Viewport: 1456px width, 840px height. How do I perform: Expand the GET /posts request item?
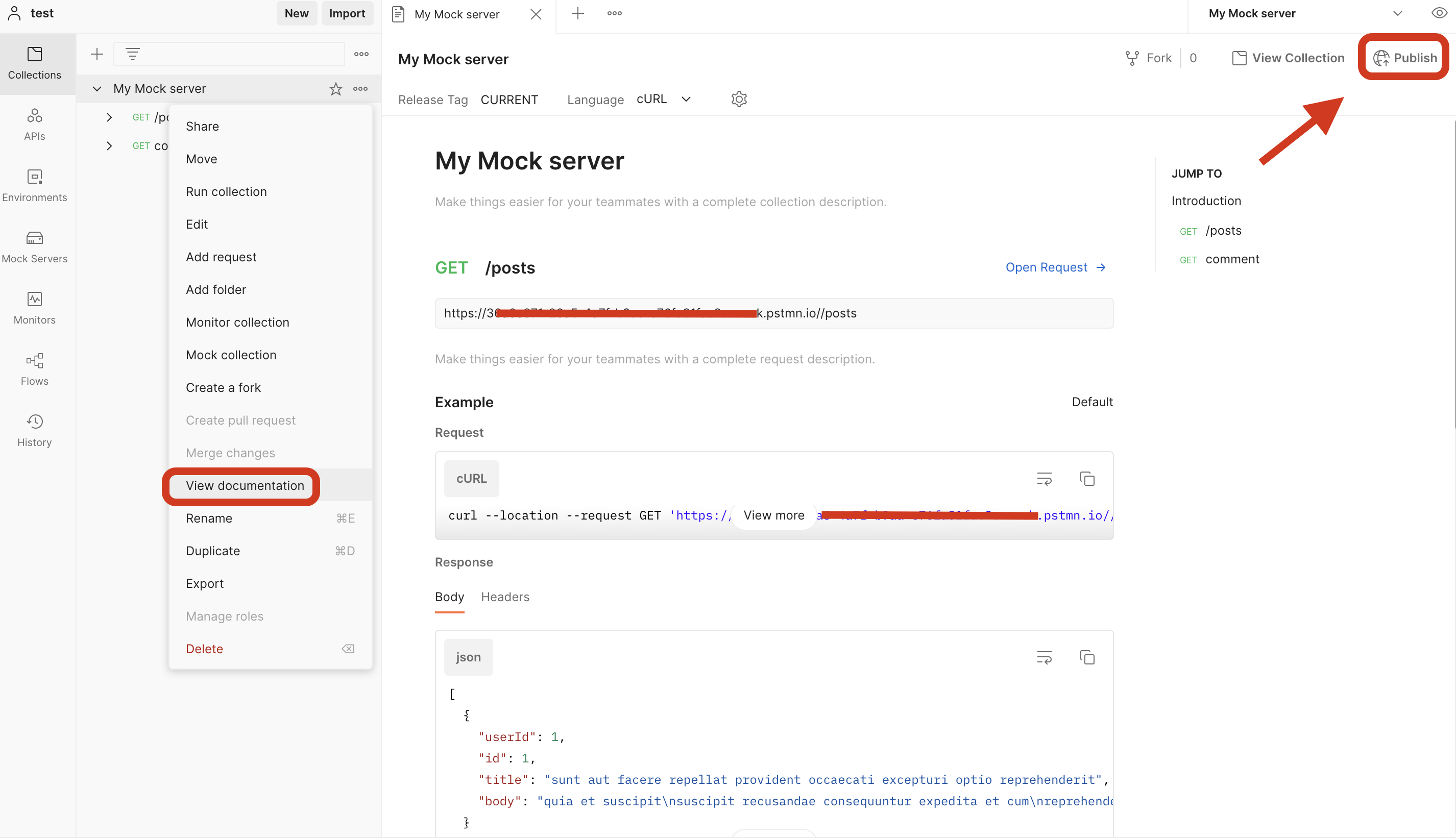[x=109, y=118]
